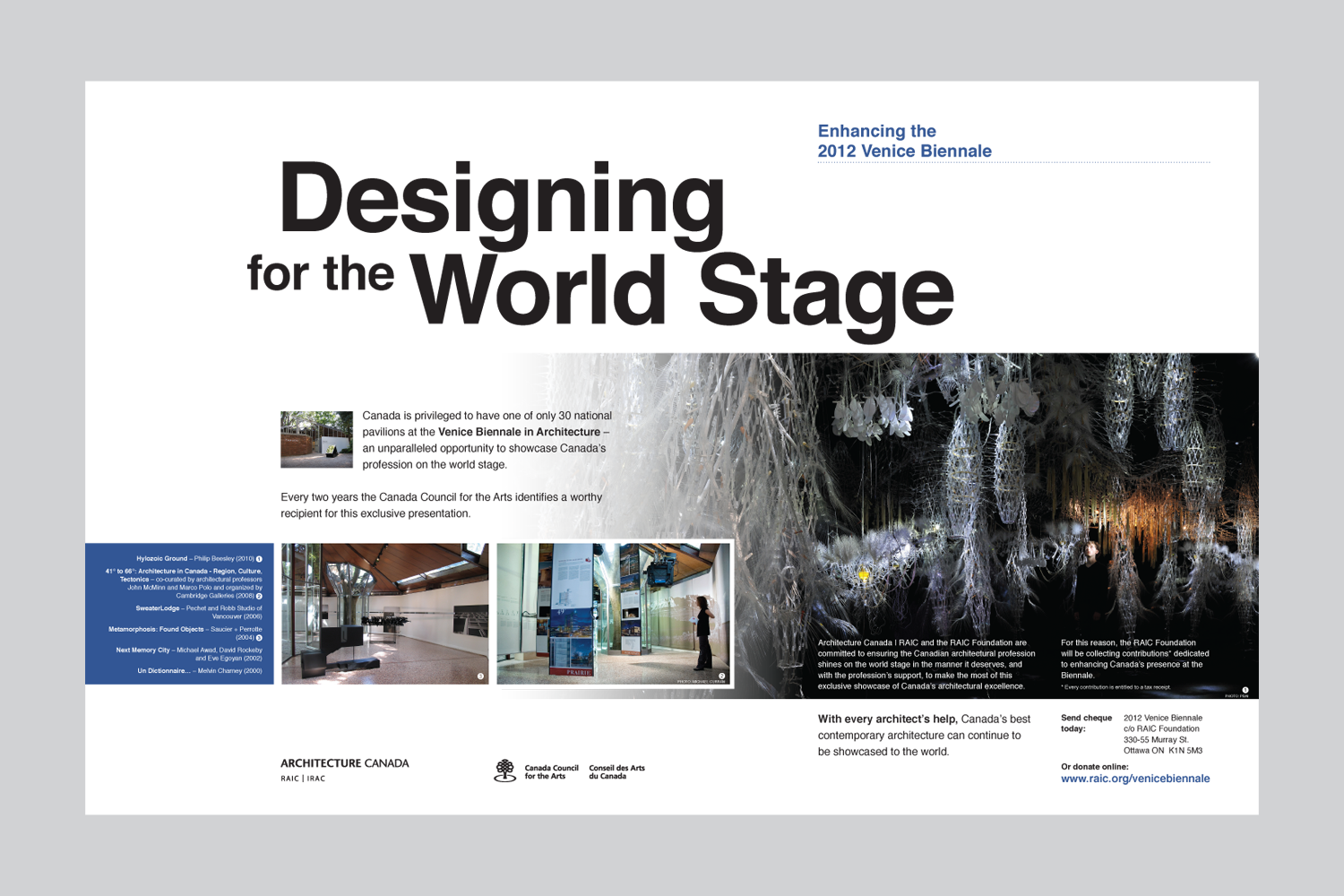Click number 2 marker after Cambridge Galleries (2008)
The width and height of the screenshot is (1344, 896).
[259, 596]
